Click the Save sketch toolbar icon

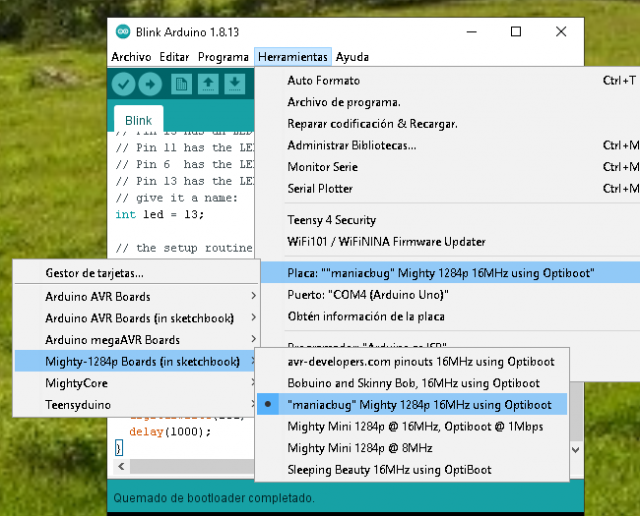pos(233,85)
